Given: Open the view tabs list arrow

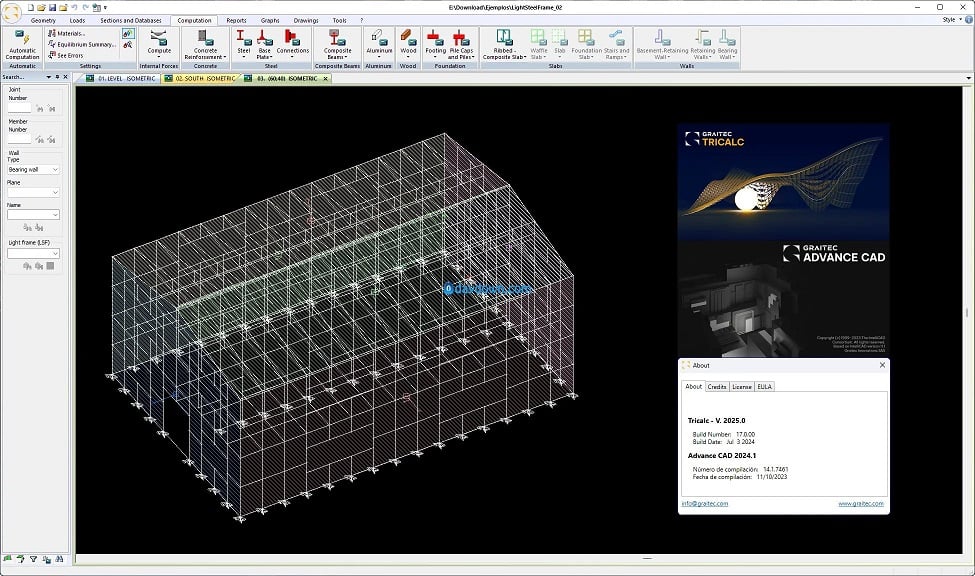Looking at the screenshot, I should point(968,78).
